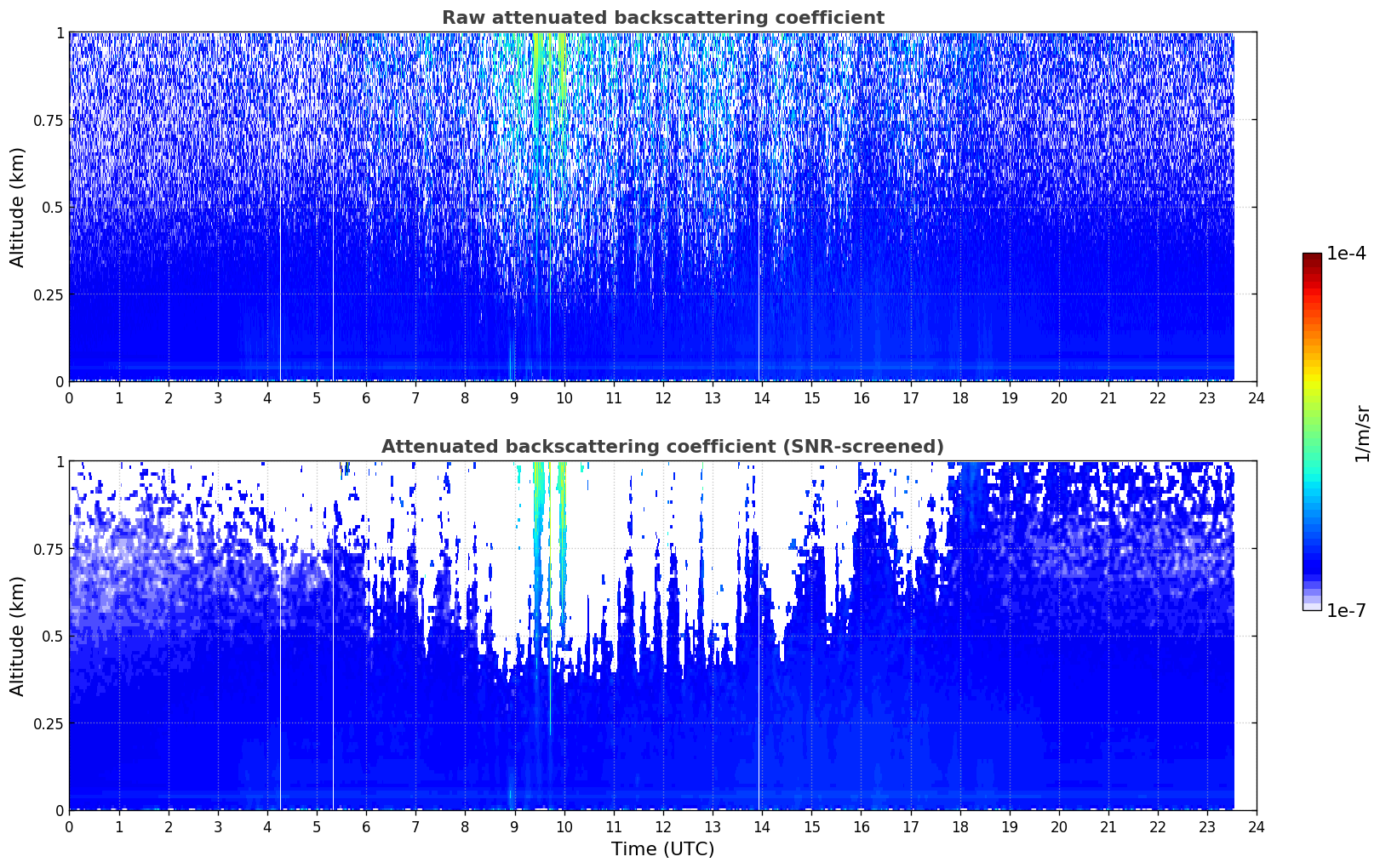The width and height of the screenshot is (1380, 868).
Task: Click the "0.25" altitude tick on the raw plot
Action: pos(48,294)
